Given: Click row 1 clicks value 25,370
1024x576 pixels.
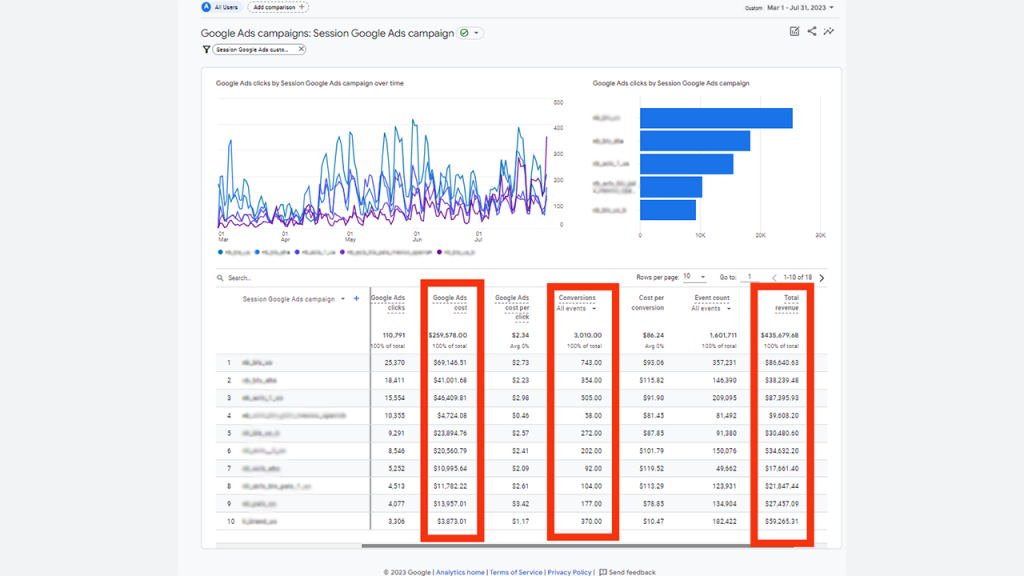Looking at the screenshot, I should [x=395, y=362].
